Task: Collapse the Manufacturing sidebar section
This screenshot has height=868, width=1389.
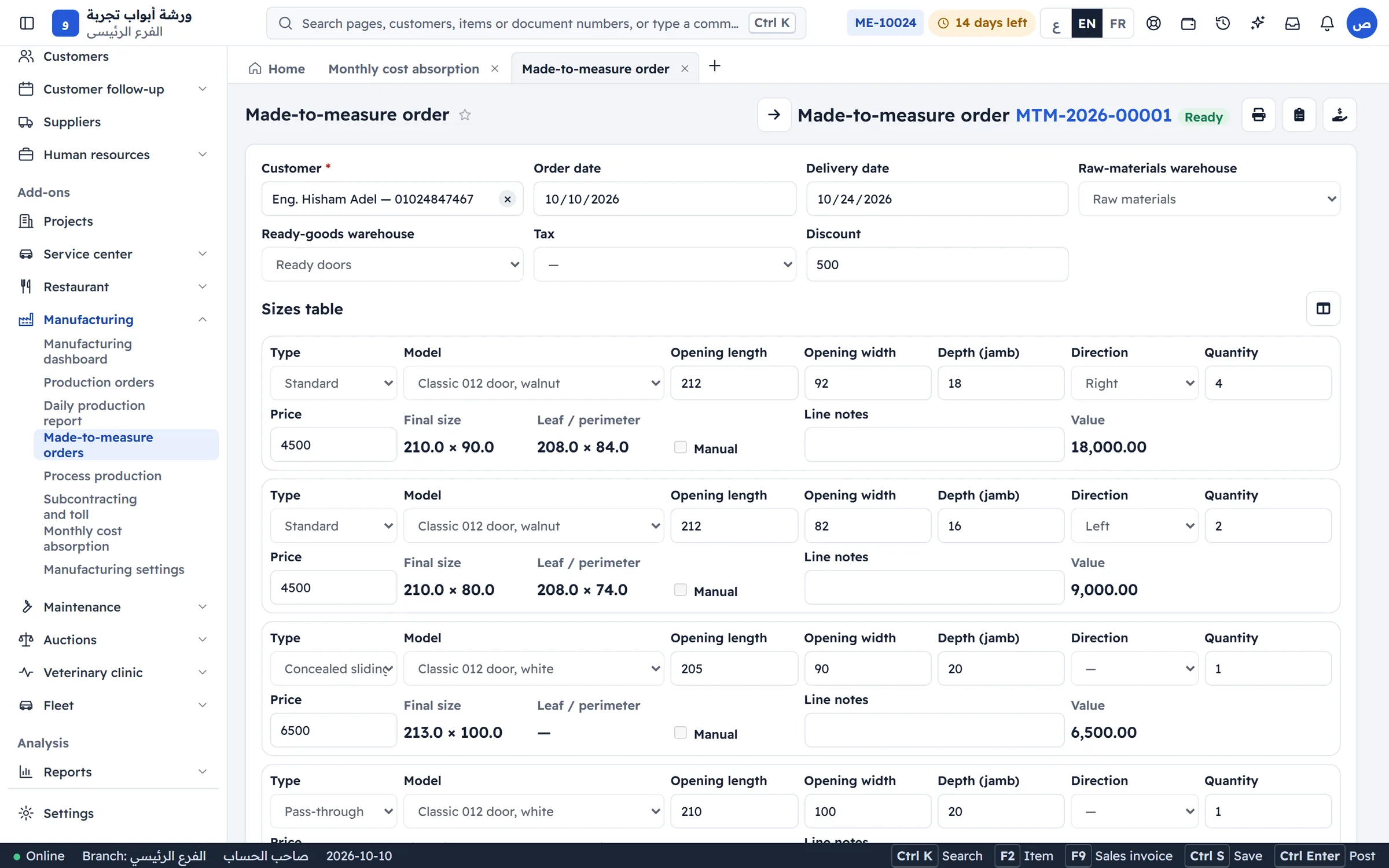Action: (x=203, y=319)
